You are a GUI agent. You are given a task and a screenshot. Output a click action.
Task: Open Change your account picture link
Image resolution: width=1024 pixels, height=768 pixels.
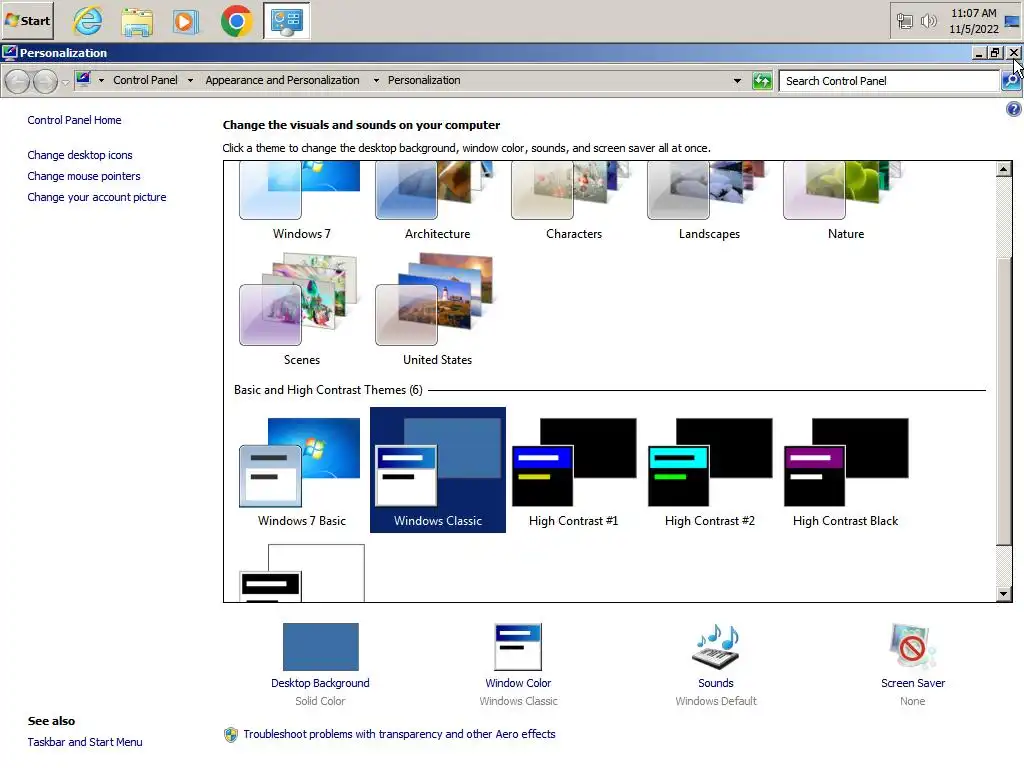tap(97, 197)
